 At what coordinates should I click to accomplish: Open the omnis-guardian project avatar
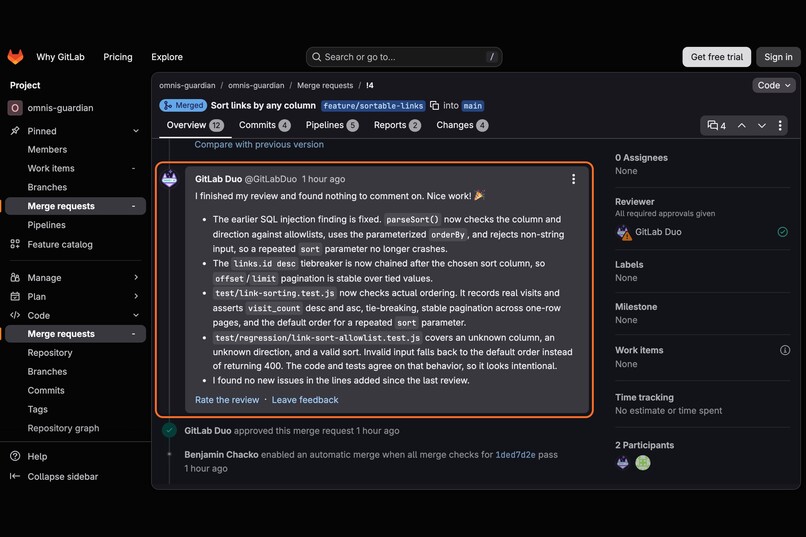pos(15,108)
